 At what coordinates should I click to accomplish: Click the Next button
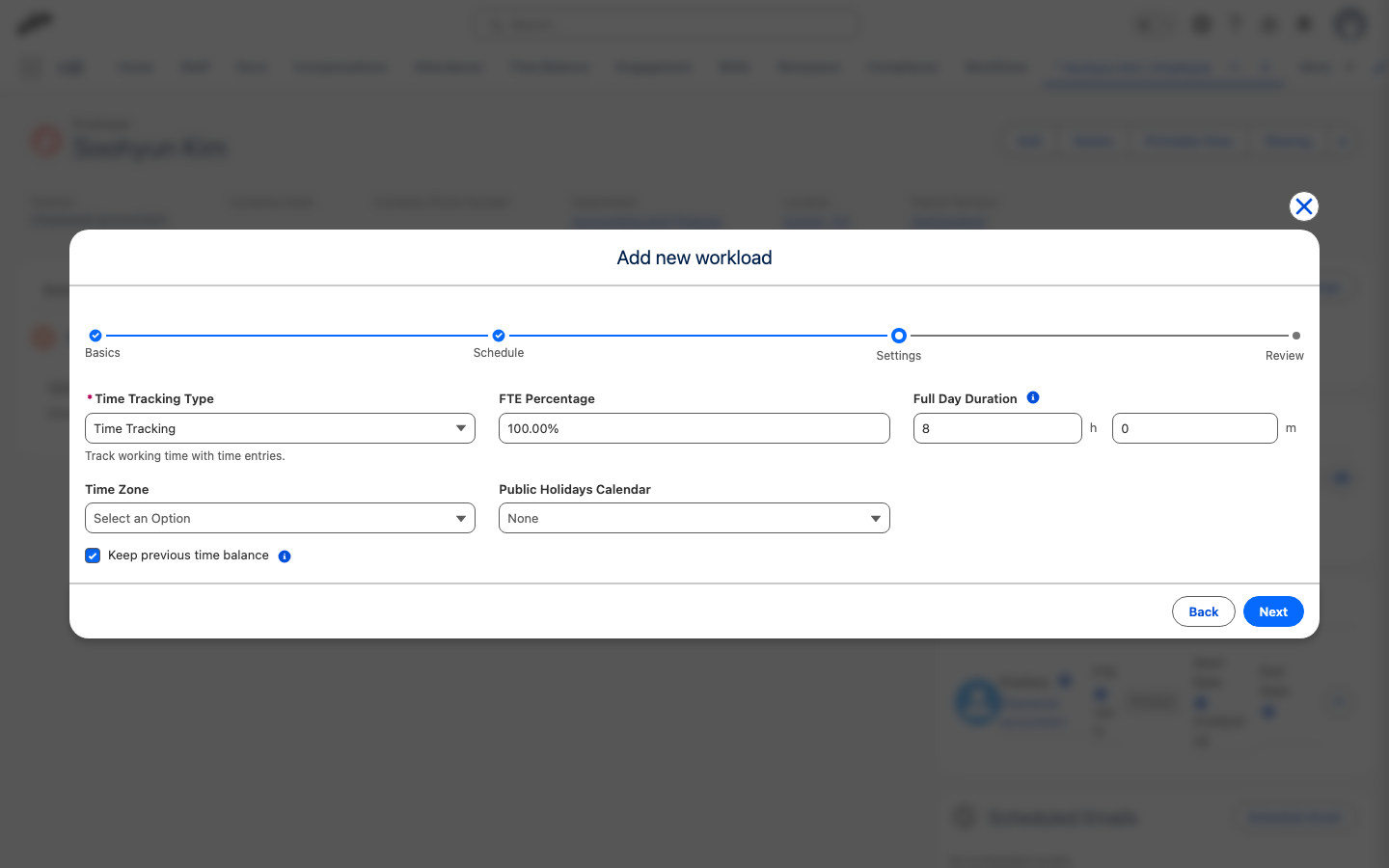coord(1273,611)
